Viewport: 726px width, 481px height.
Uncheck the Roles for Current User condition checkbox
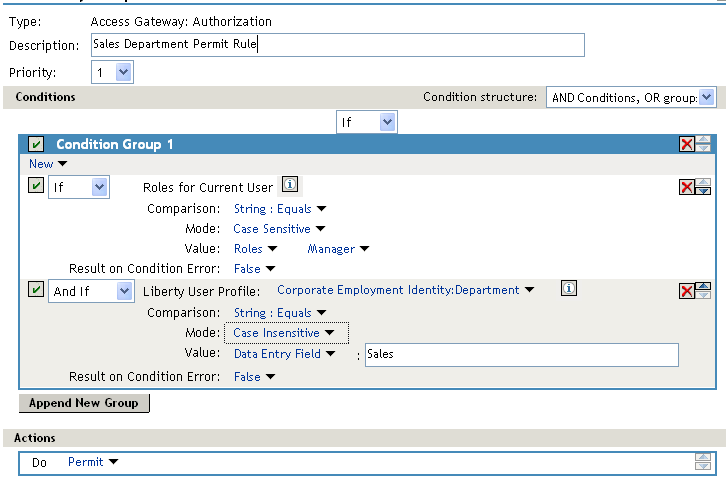pos(36,186)
